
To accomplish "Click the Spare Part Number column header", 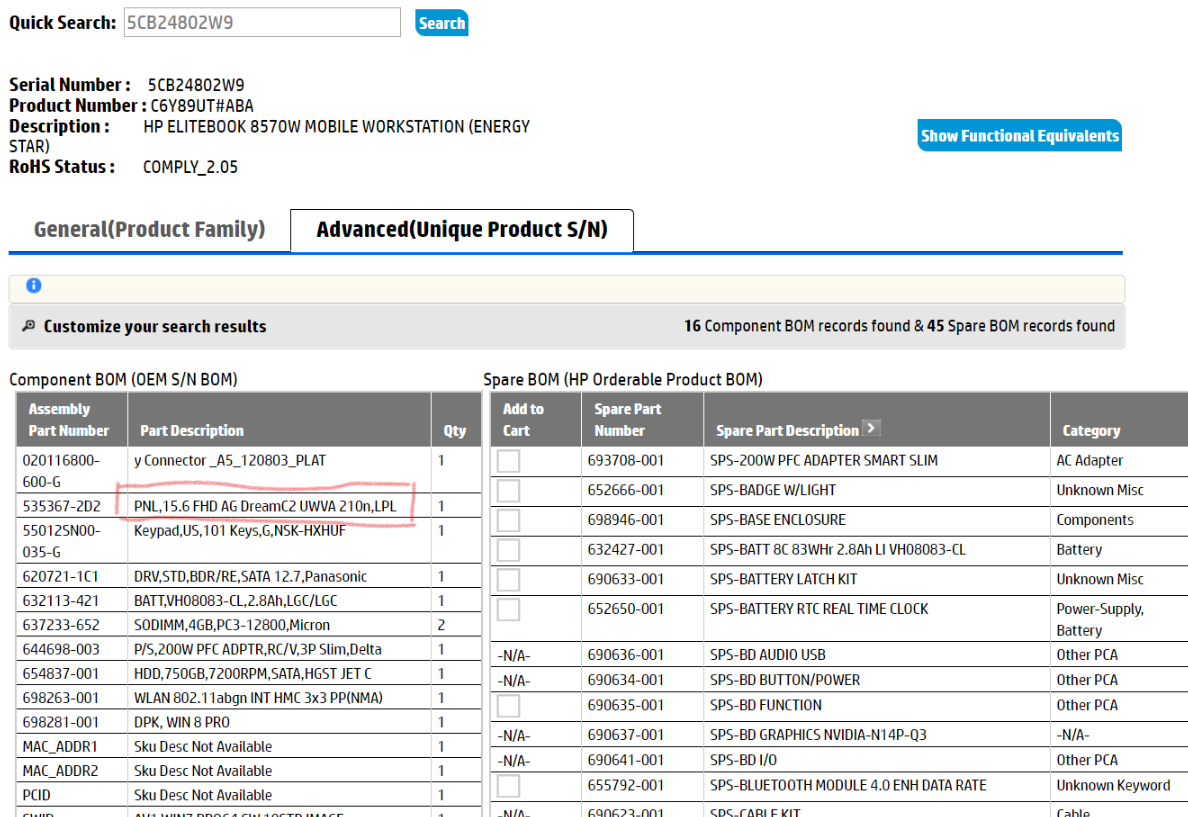I will tap(627, 420).
